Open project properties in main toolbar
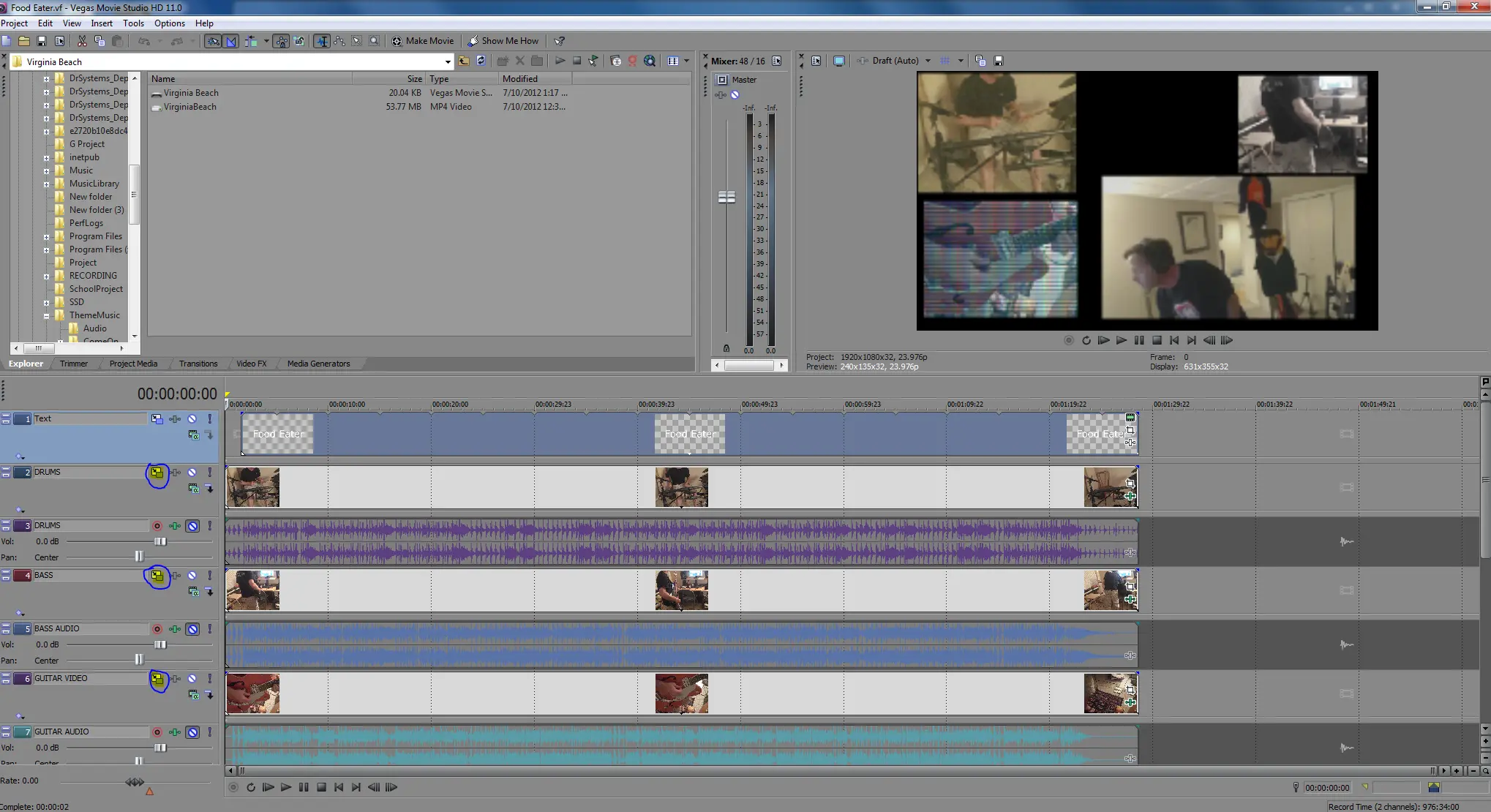The width and height of the screenshot is (1491, 812). click(60, 41)
